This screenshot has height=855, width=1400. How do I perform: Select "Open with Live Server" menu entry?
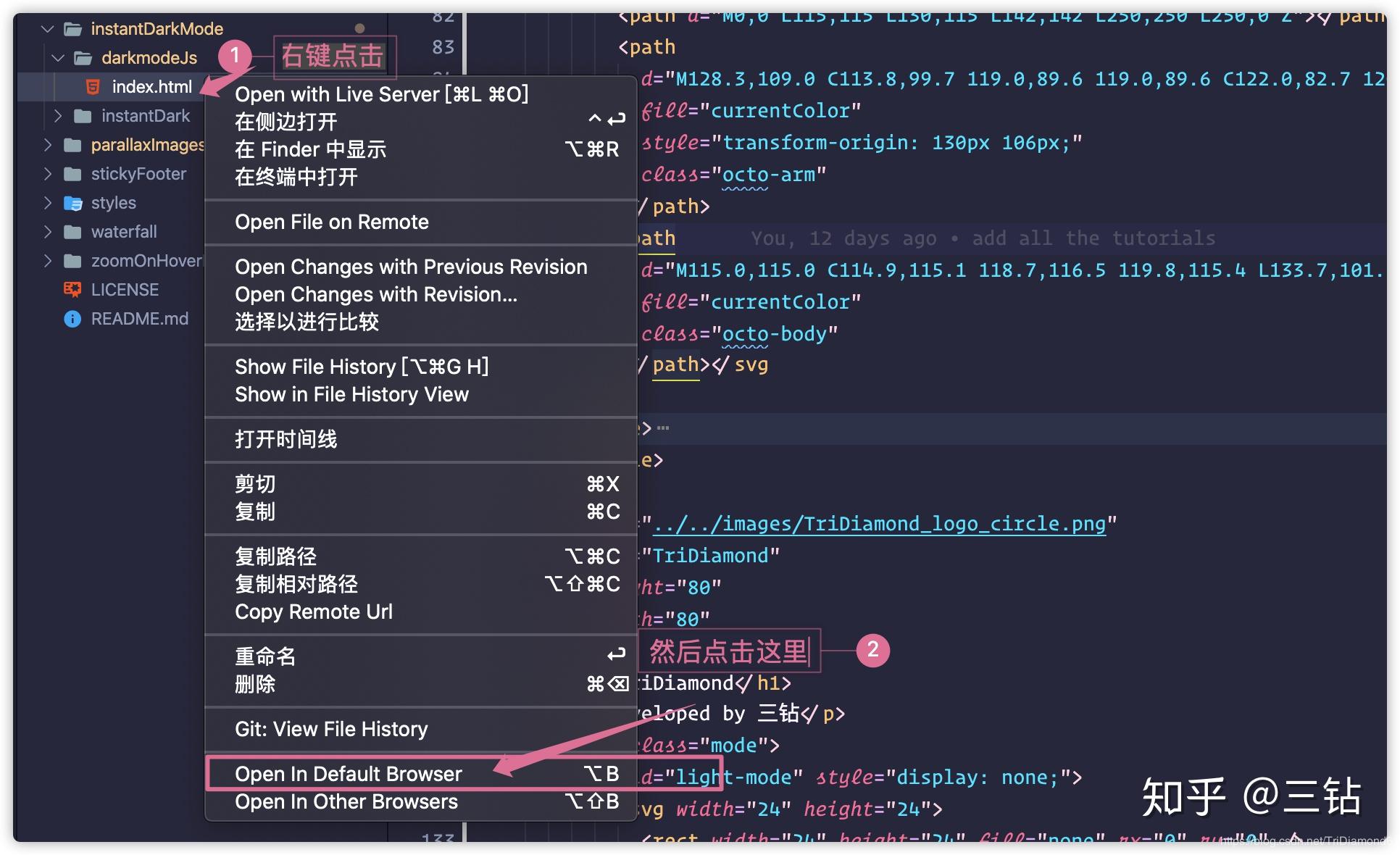(x=381, y=93)
